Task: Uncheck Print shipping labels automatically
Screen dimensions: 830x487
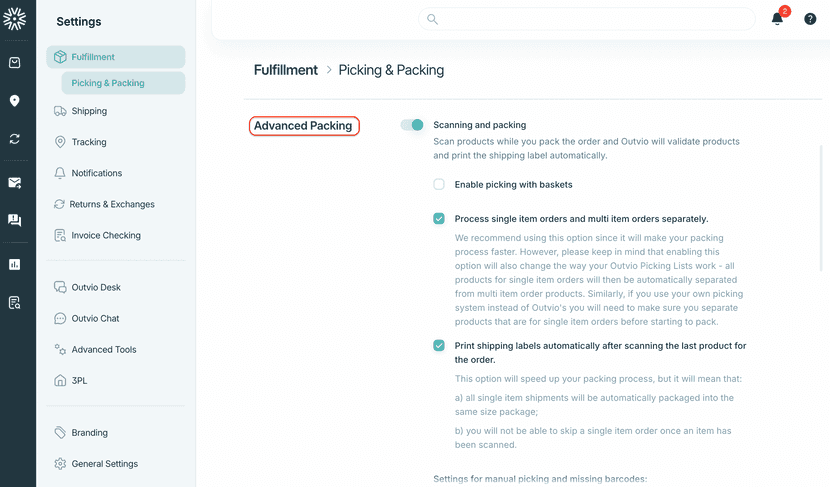Action: (x=439, y=346)
